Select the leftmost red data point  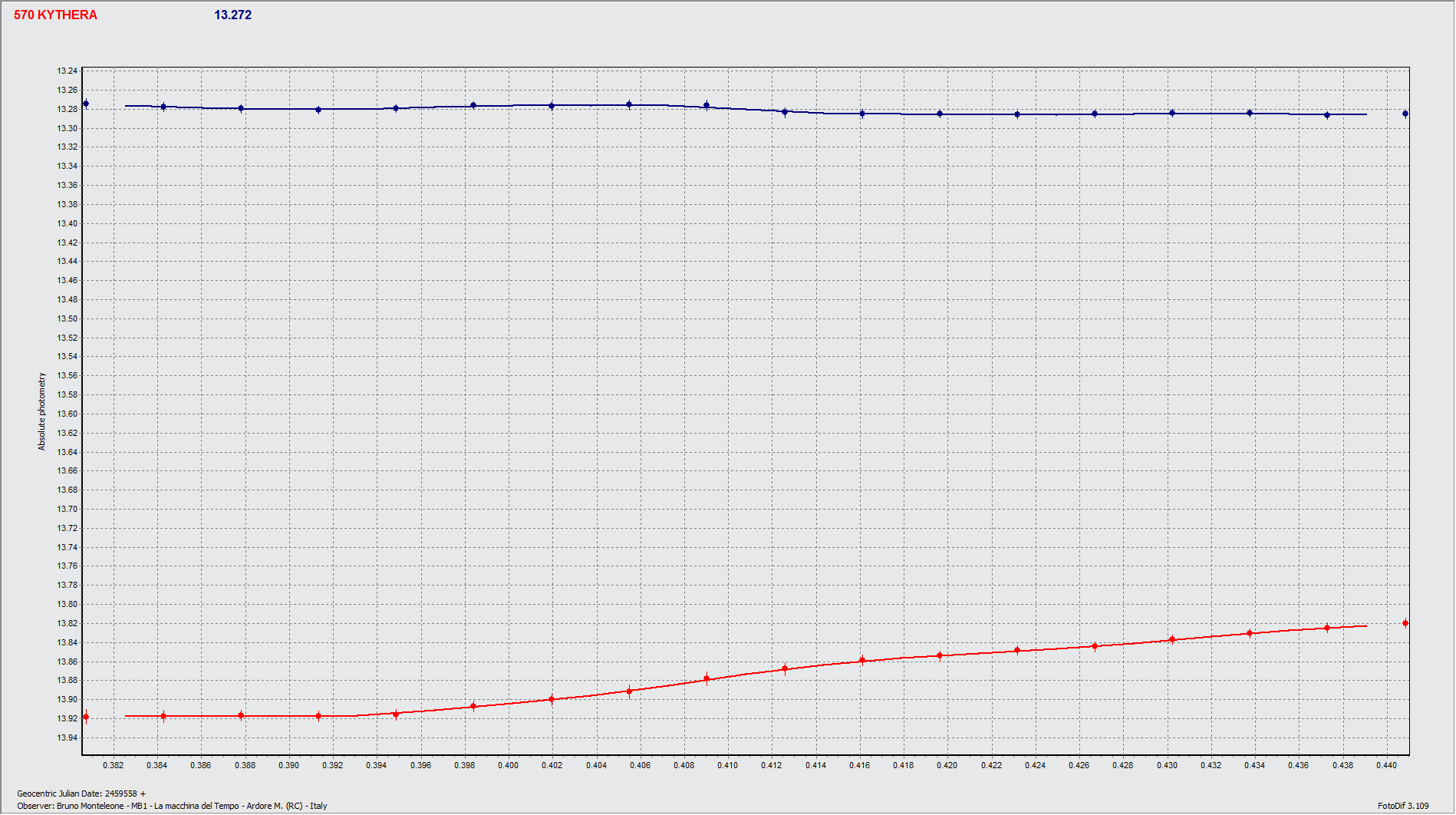pyautogui.click(x=86, y=717)
